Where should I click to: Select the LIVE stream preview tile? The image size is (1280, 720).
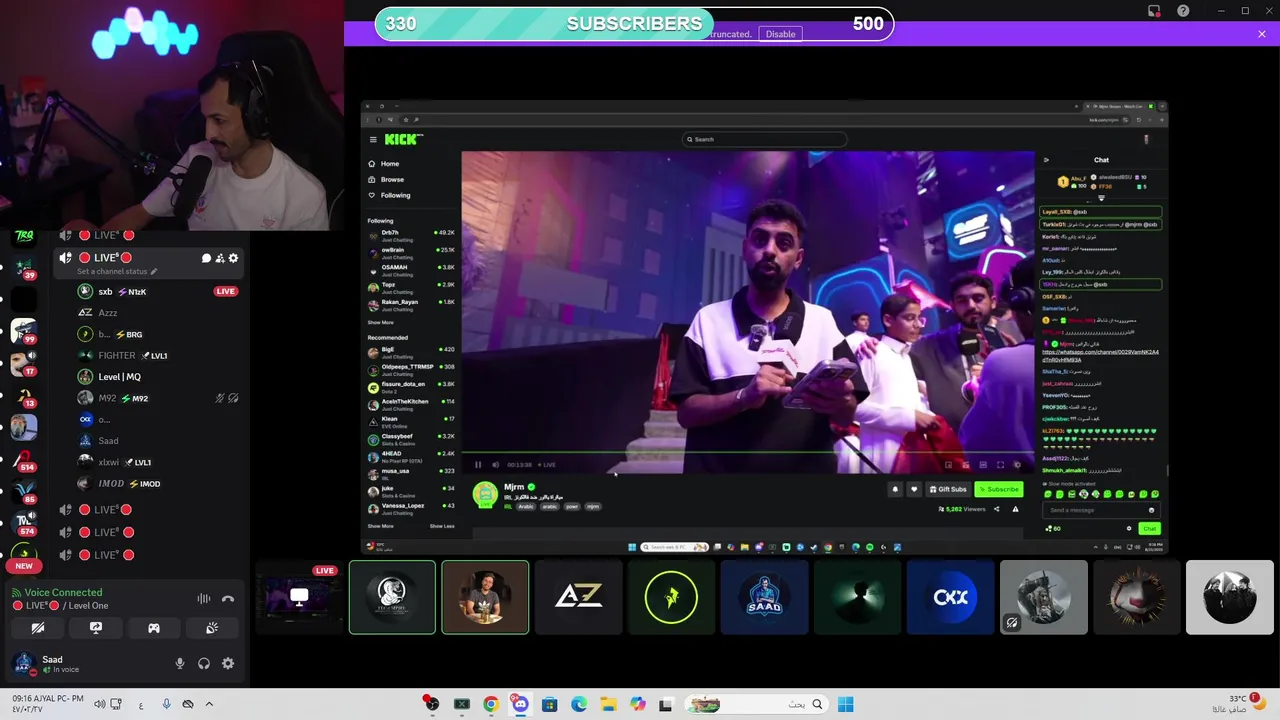pos(299,598)
